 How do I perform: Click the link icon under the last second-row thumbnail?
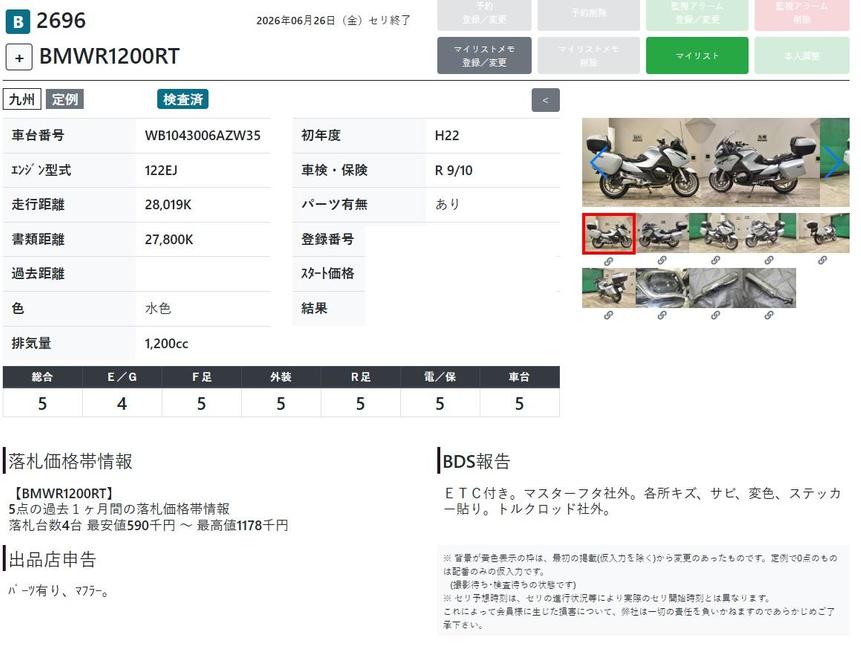769,315
